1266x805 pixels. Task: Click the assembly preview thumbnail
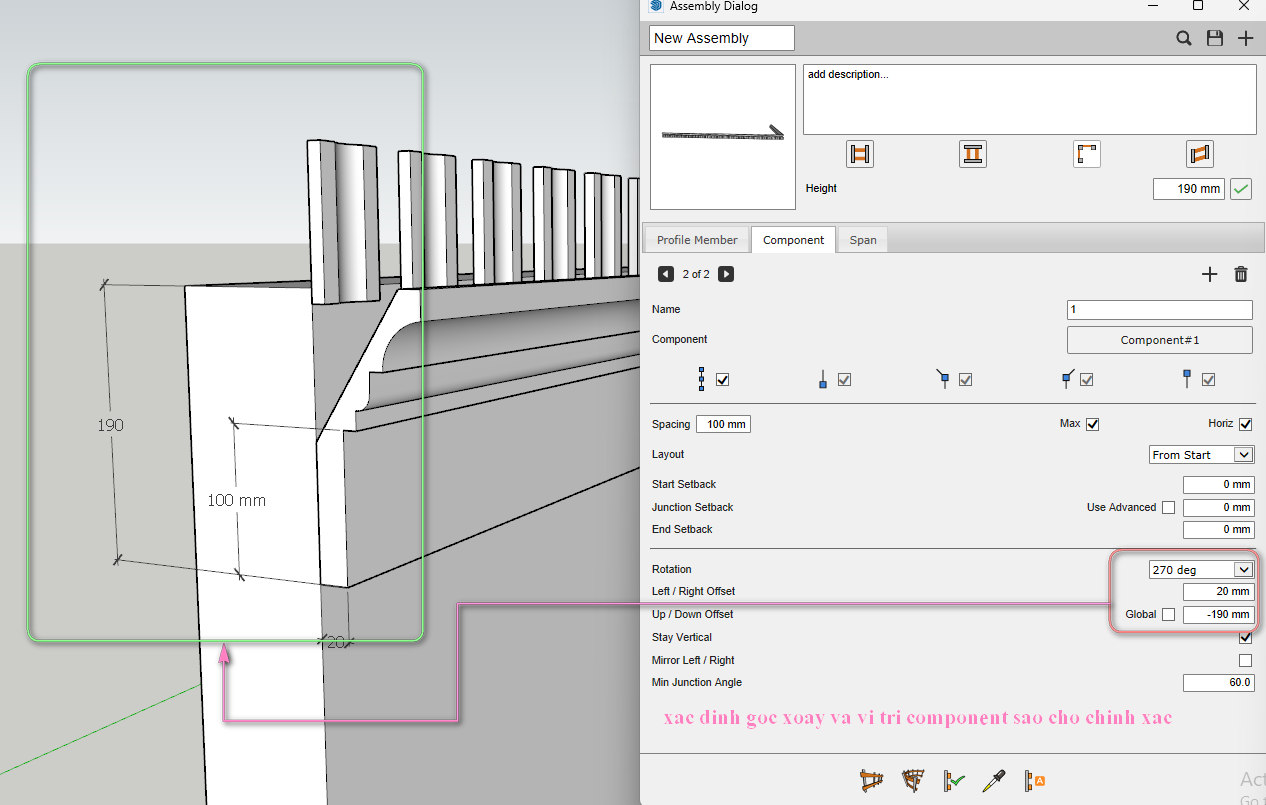(722, 137)
